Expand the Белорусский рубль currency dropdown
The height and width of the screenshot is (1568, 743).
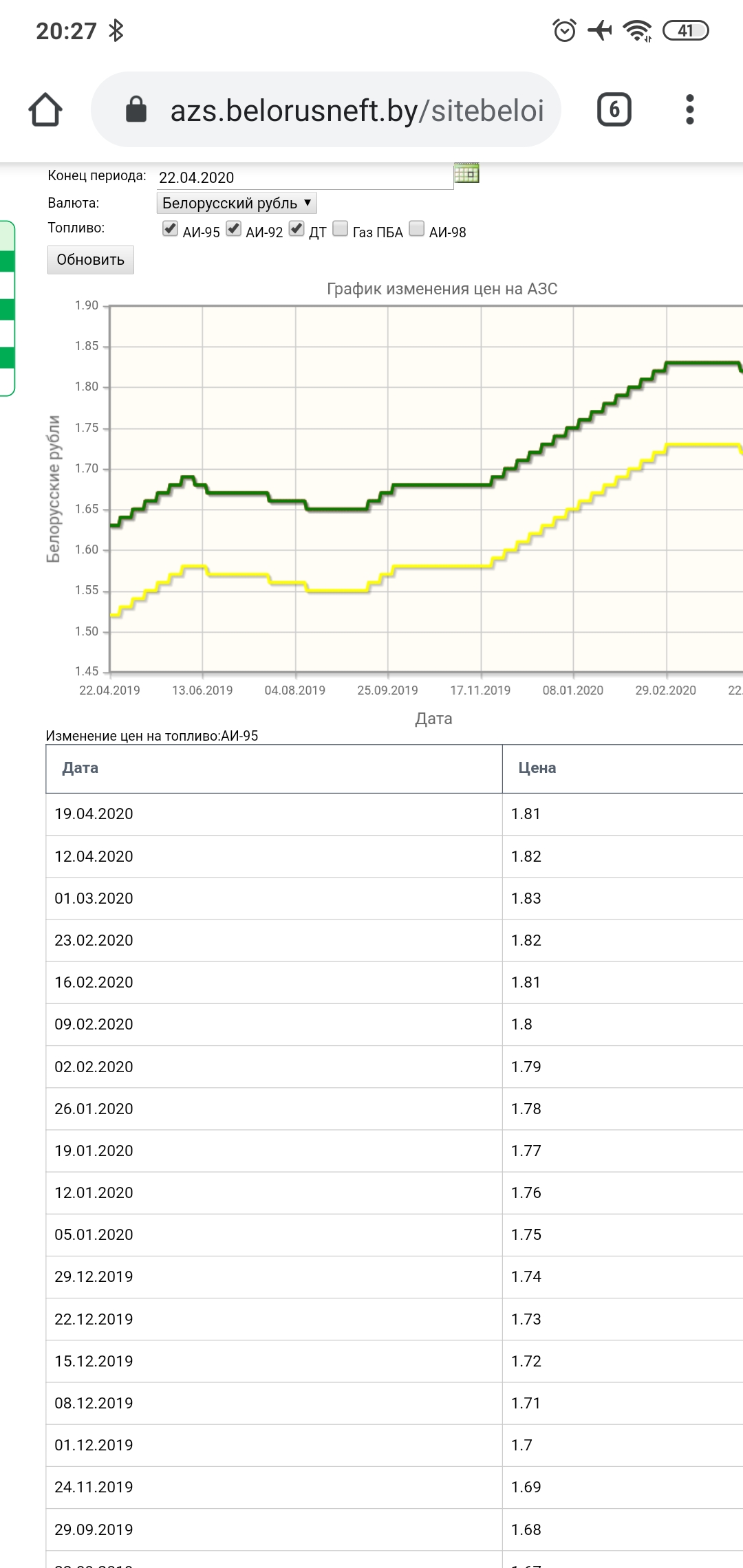(237, 203)
